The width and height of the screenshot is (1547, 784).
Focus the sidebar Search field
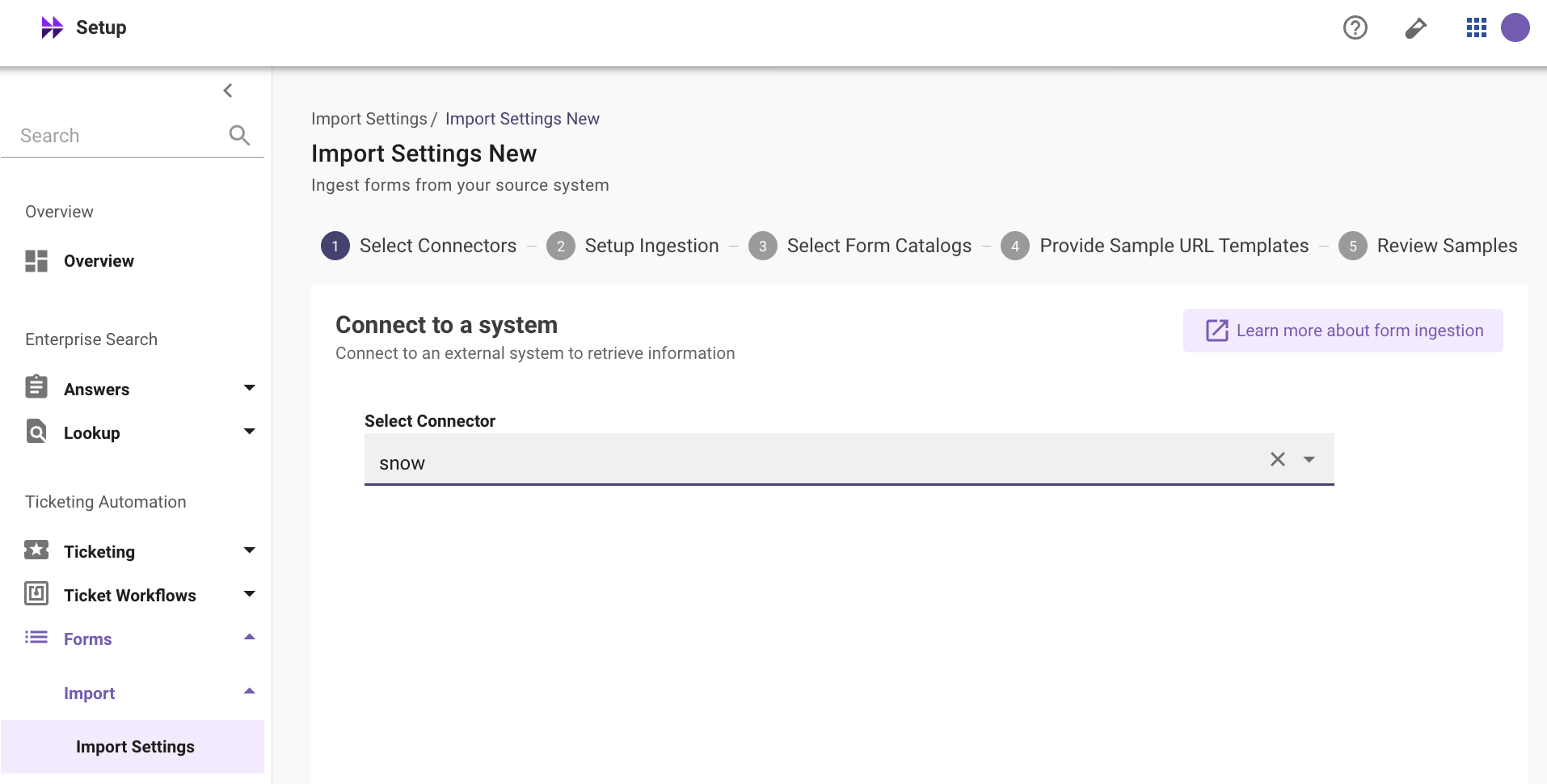(121, 136)
